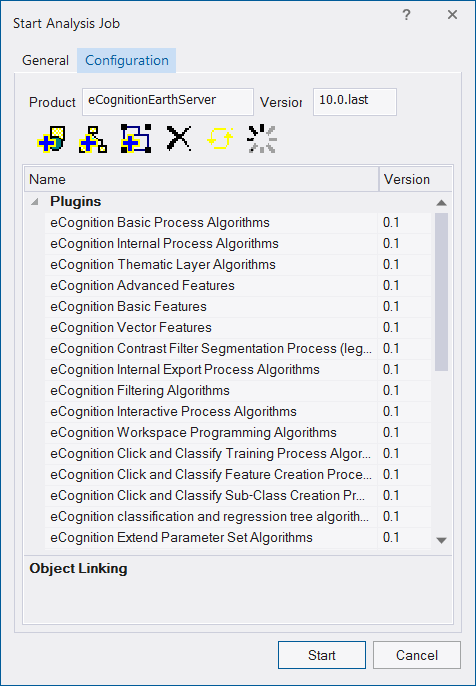Click the scrollbar up arrow in plugin list
This screenshot has height=686, width=476.
[x=441, y=203]
